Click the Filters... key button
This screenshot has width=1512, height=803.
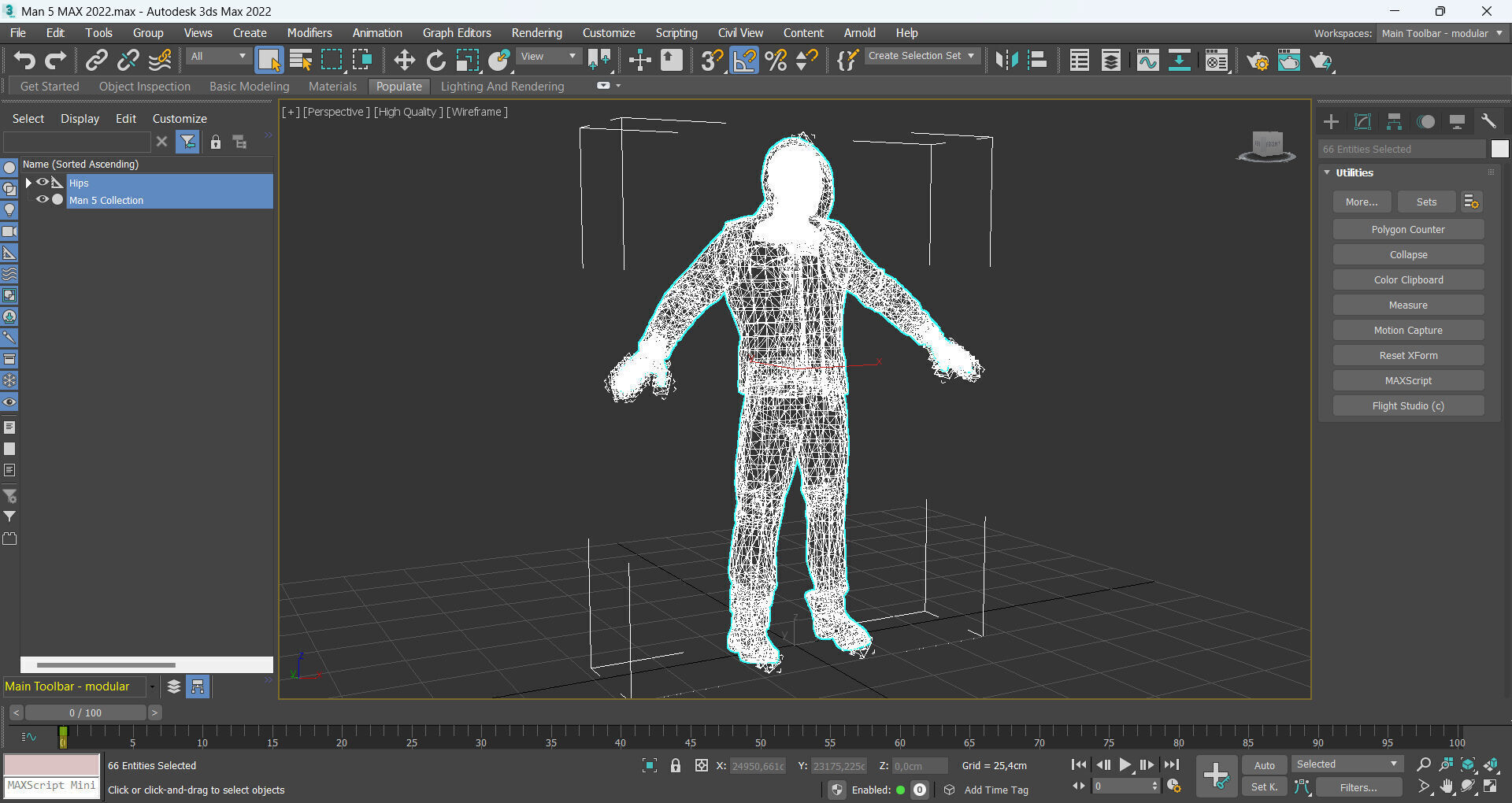pos(1358,787)
